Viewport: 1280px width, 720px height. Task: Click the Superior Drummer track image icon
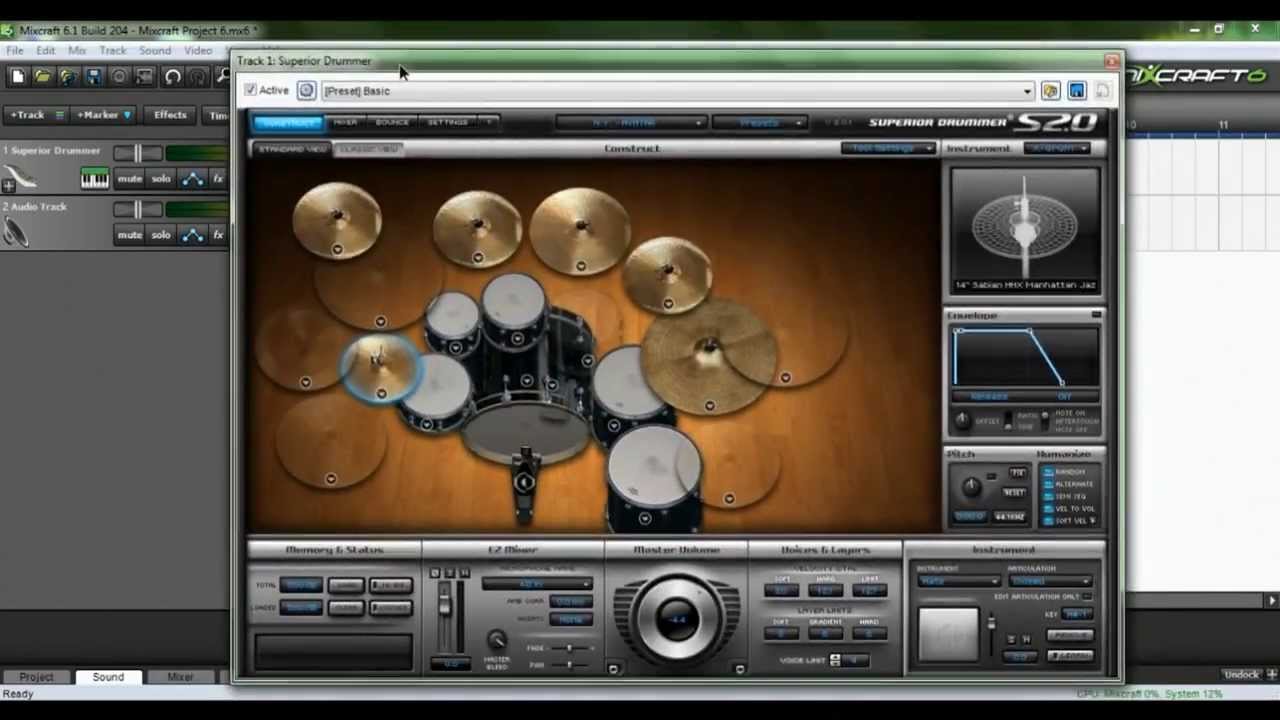click(20, 178)
